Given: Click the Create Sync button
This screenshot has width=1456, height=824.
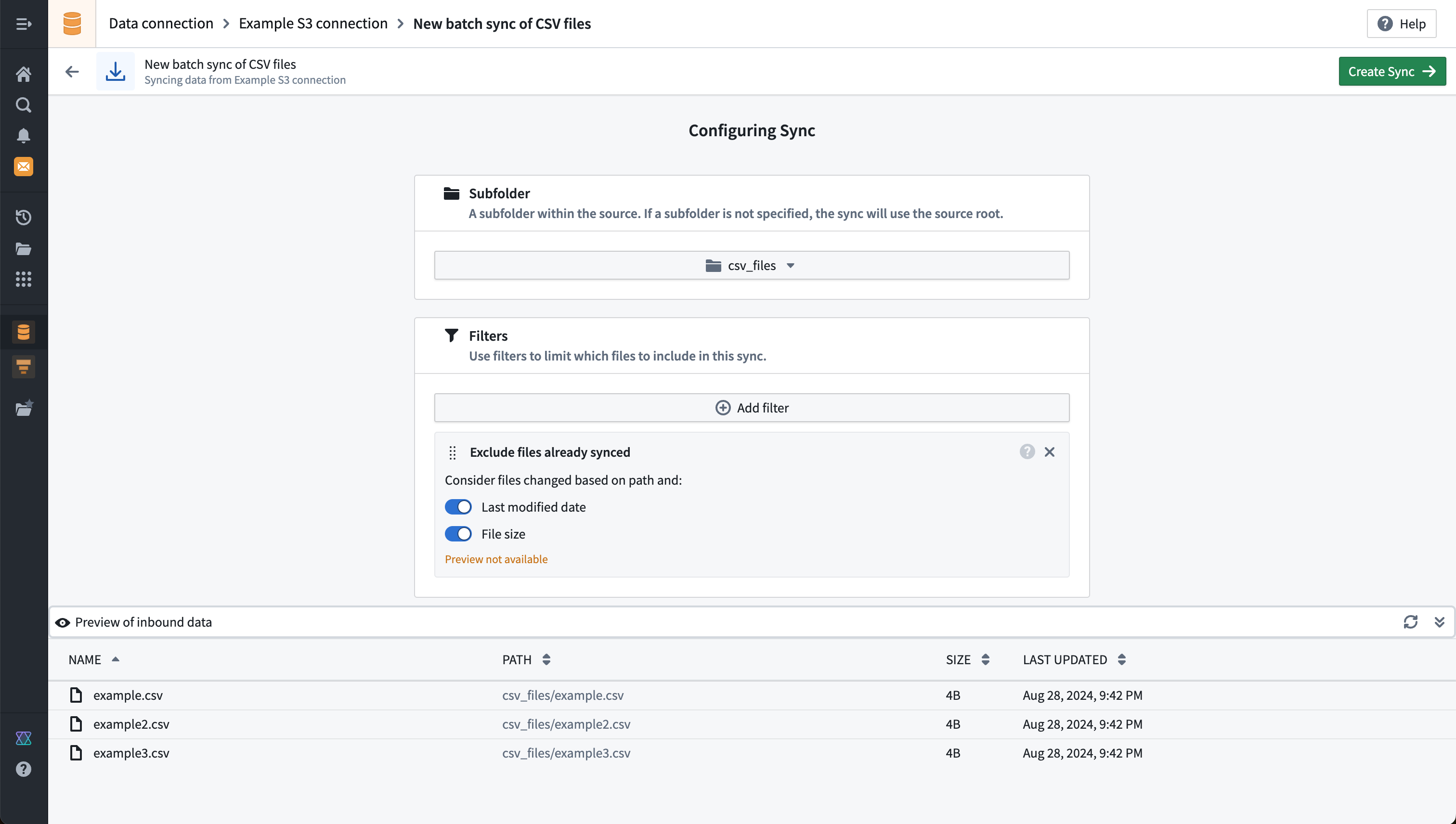Looking at the screenshot, I should (1392, 71).
